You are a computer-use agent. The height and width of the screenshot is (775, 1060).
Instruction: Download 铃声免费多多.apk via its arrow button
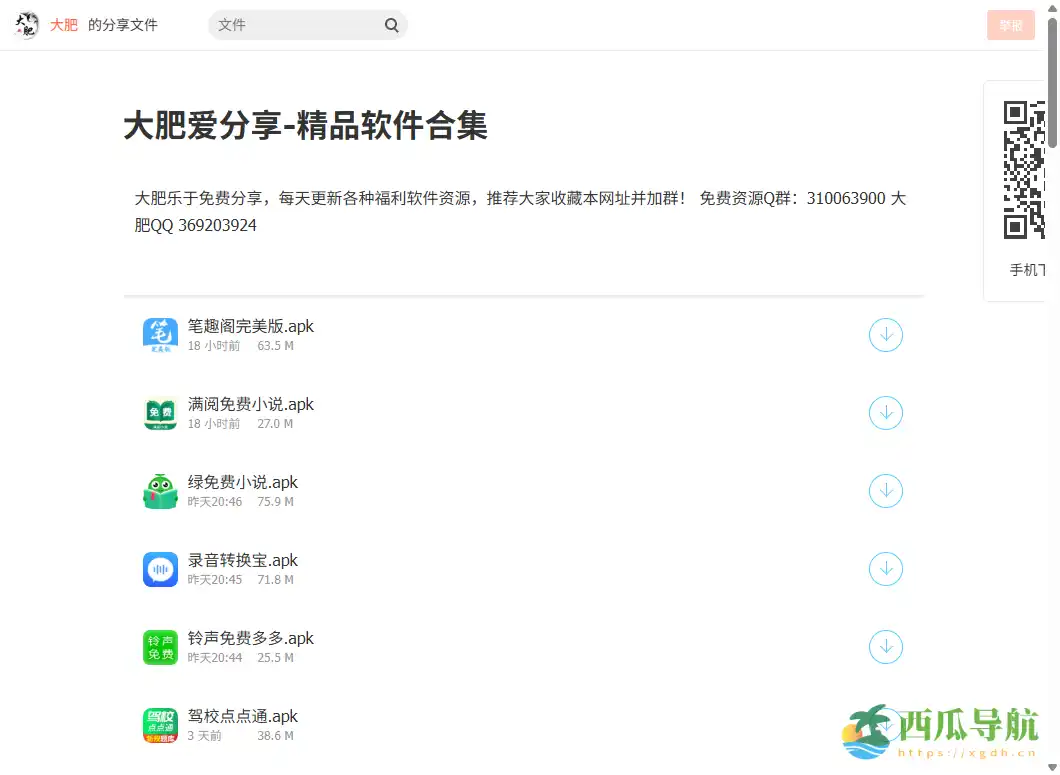tap(886, 647)
